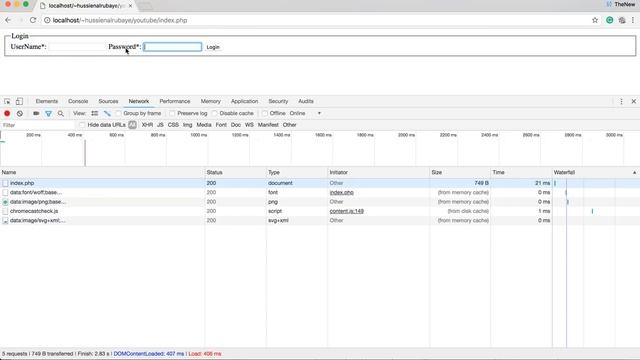This screenshot has width=640, height=360.
Task: Switch to large request rows view
Action: pyautogui.click(x=95, y=113)
